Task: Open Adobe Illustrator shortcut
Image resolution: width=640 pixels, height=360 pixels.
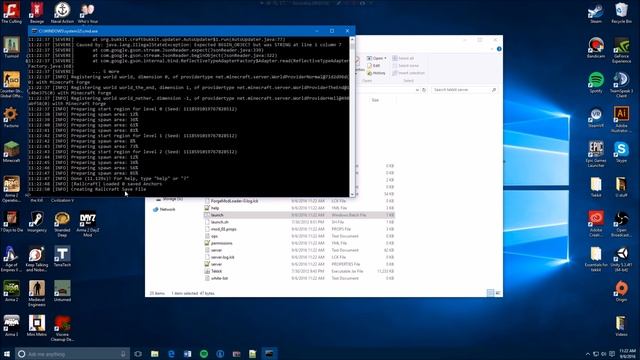Action: pos(621,120)
